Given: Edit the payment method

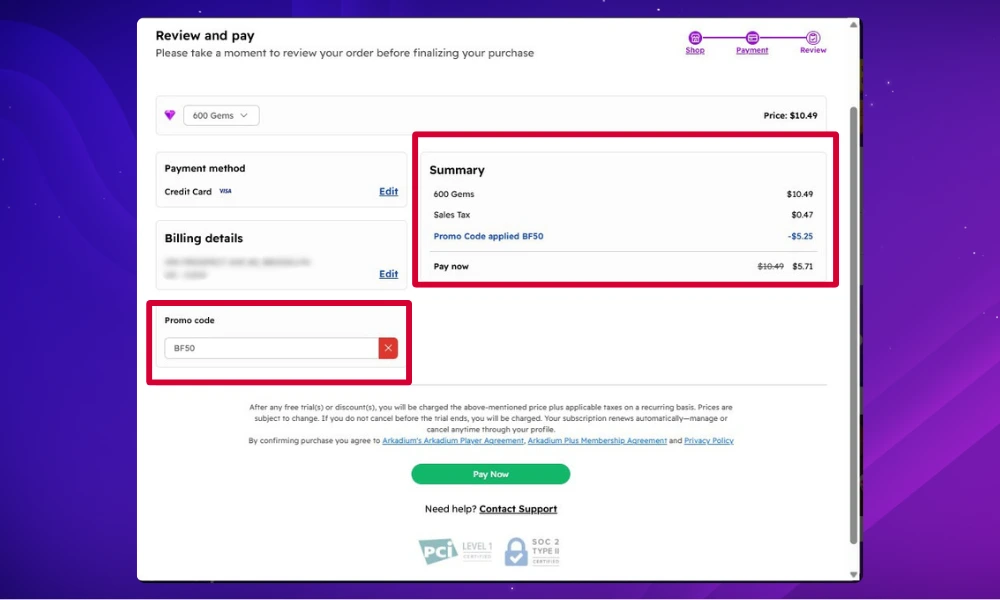Looking at the screenshot, I should 388,191.
